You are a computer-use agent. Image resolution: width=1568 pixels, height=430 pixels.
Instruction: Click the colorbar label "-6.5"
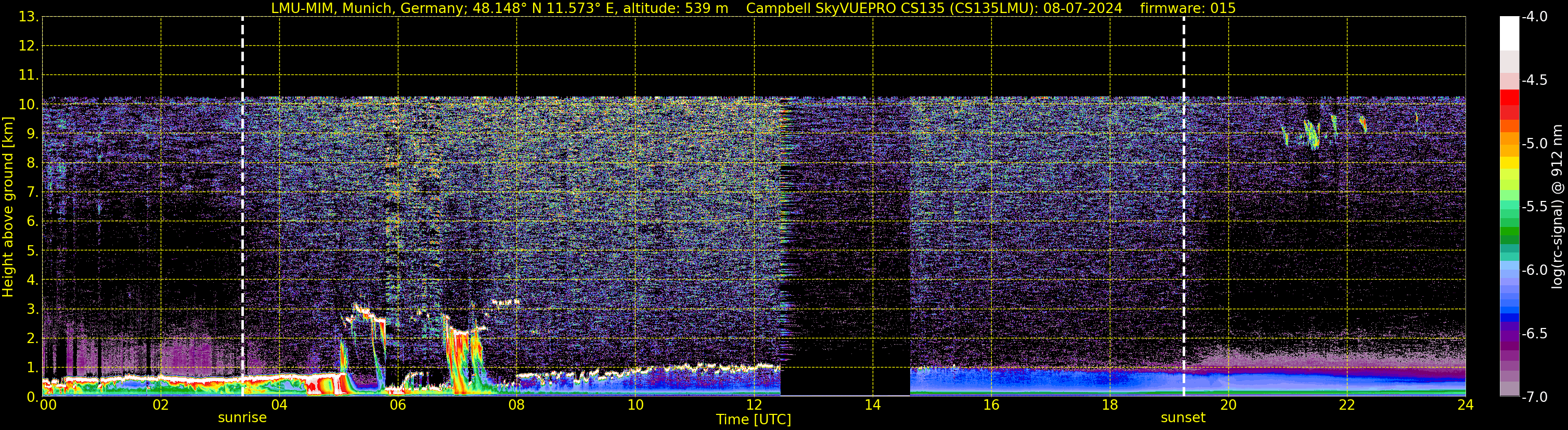click(x=1534, y=333)
